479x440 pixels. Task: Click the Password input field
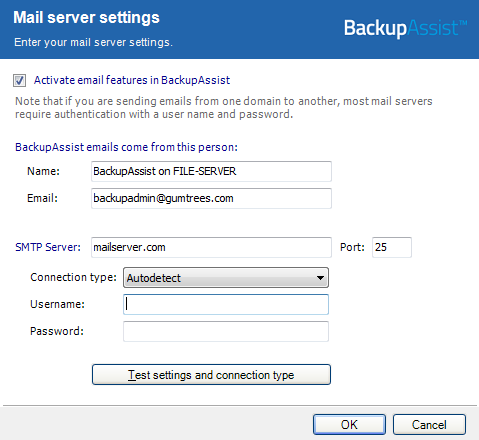click(x=226, y=331)
